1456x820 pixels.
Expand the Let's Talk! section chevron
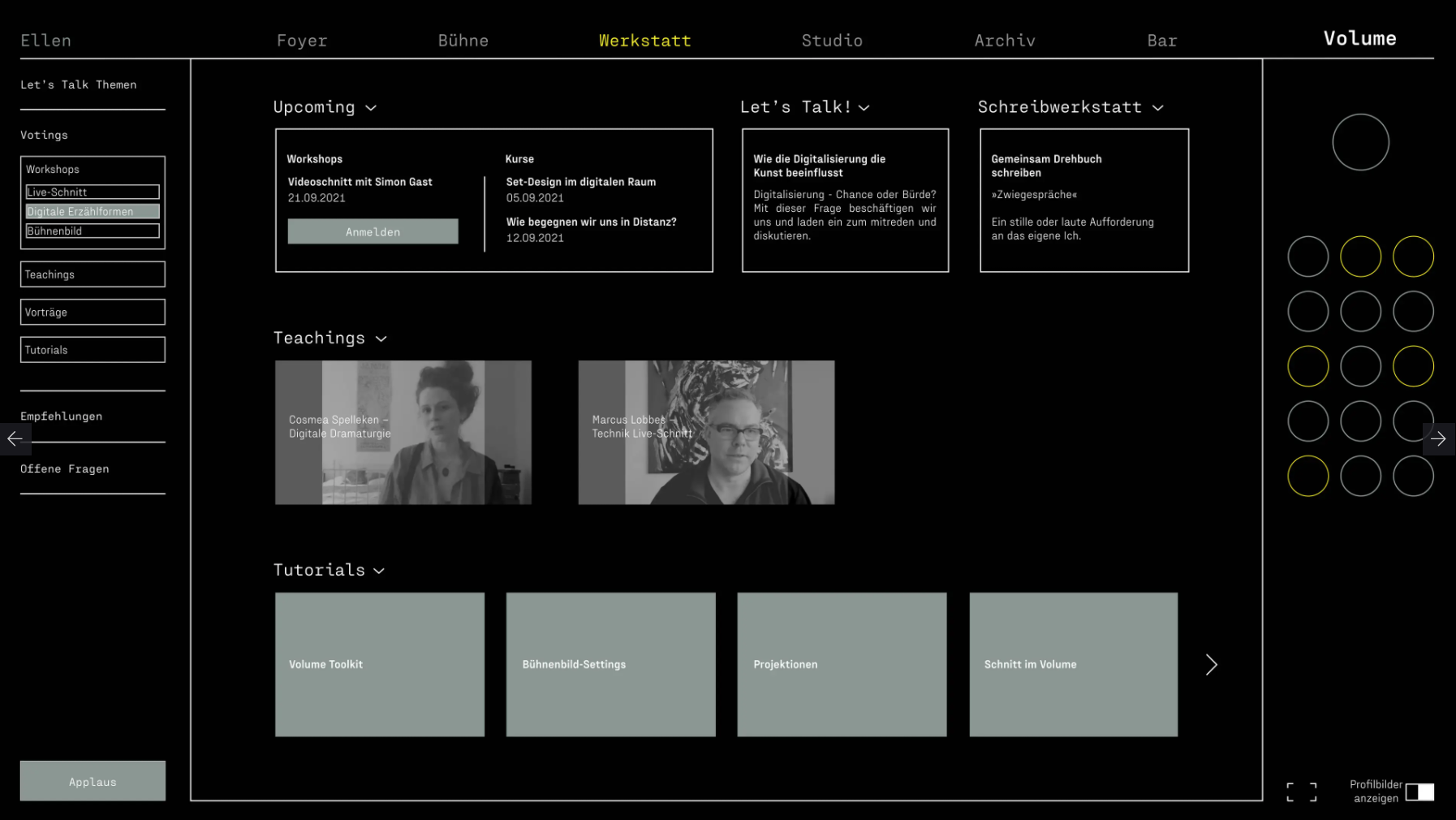864,108
